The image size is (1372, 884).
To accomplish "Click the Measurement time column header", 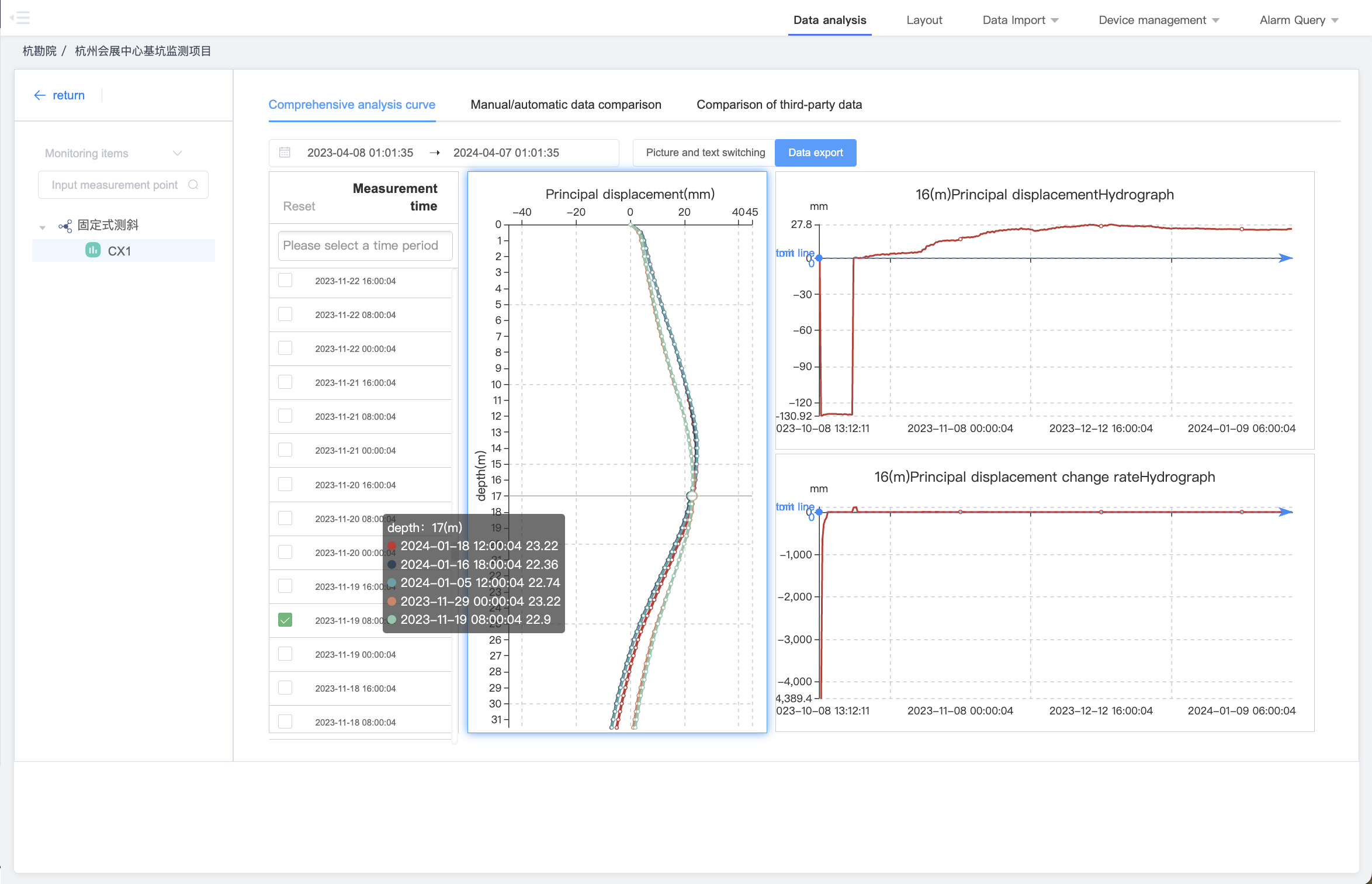I will (x=395, y=198).
